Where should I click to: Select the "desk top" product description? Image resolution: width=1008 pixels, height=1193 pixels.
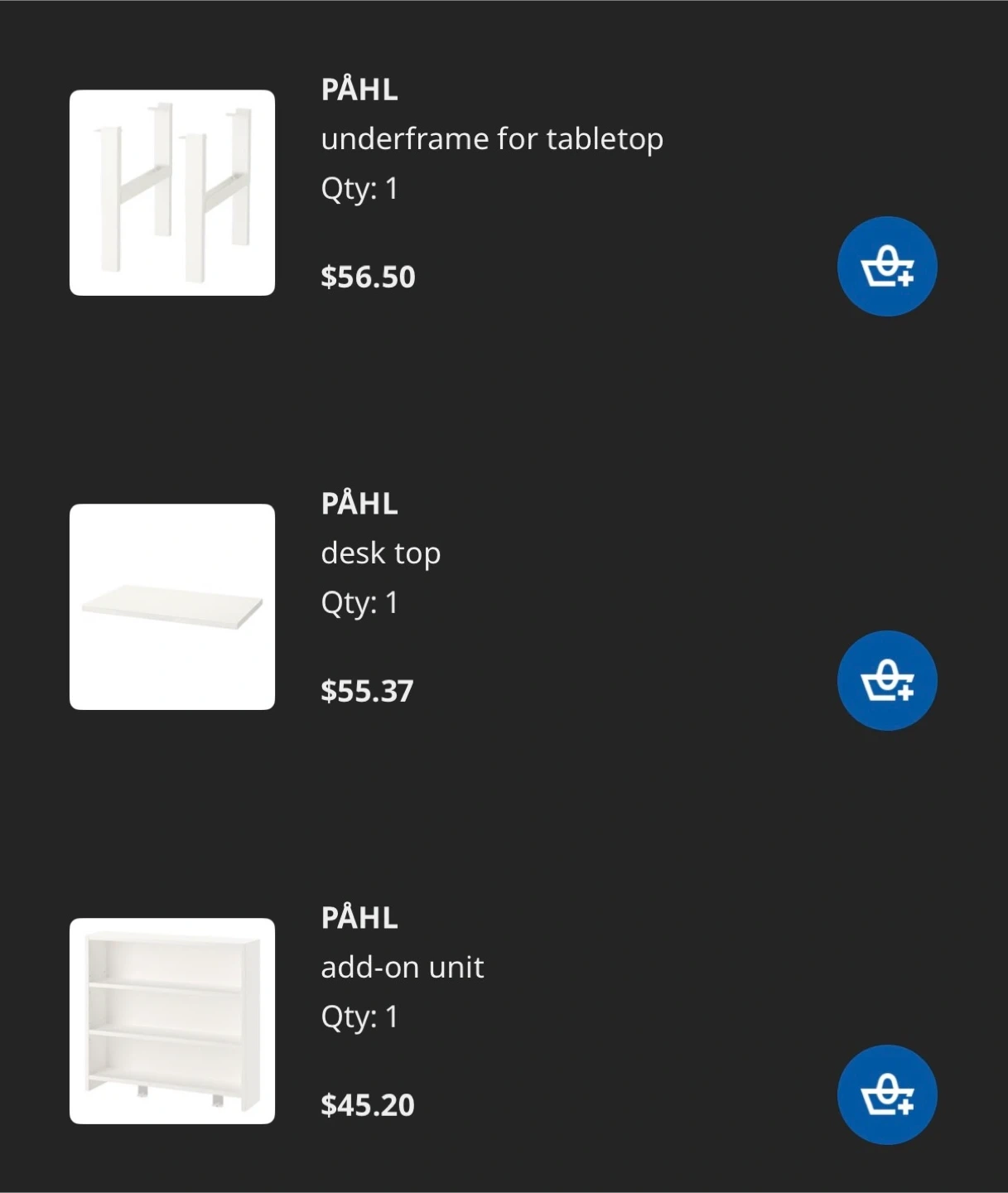(380, 553)
